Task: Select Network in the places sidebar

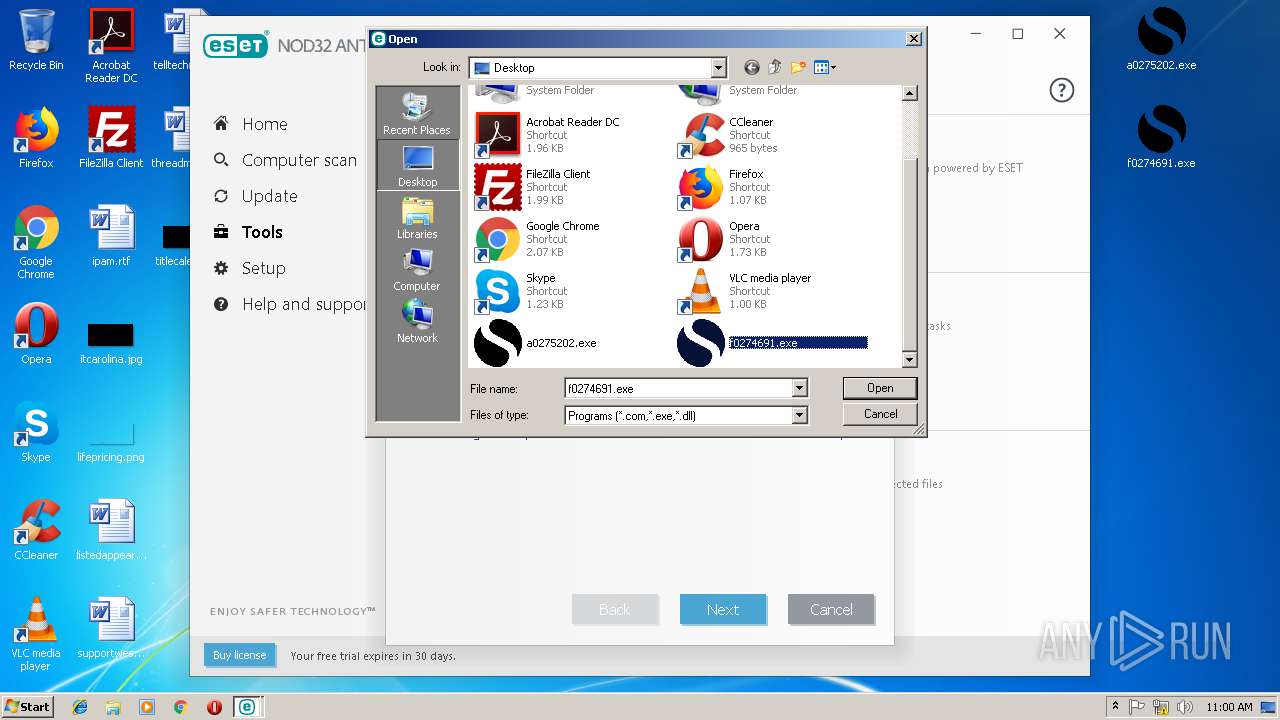Action: [x=417, y=321]
